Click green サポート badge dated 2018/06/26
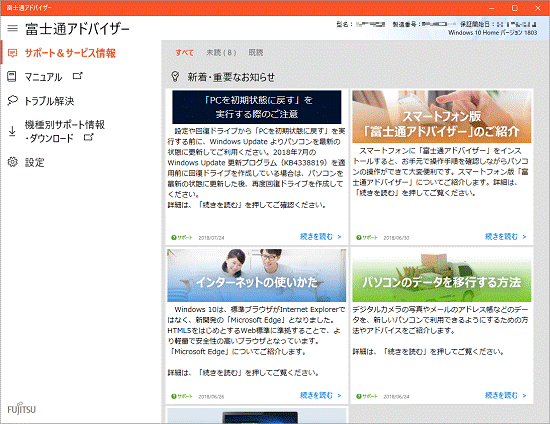 pyautogui.click(x=182, y=396)
